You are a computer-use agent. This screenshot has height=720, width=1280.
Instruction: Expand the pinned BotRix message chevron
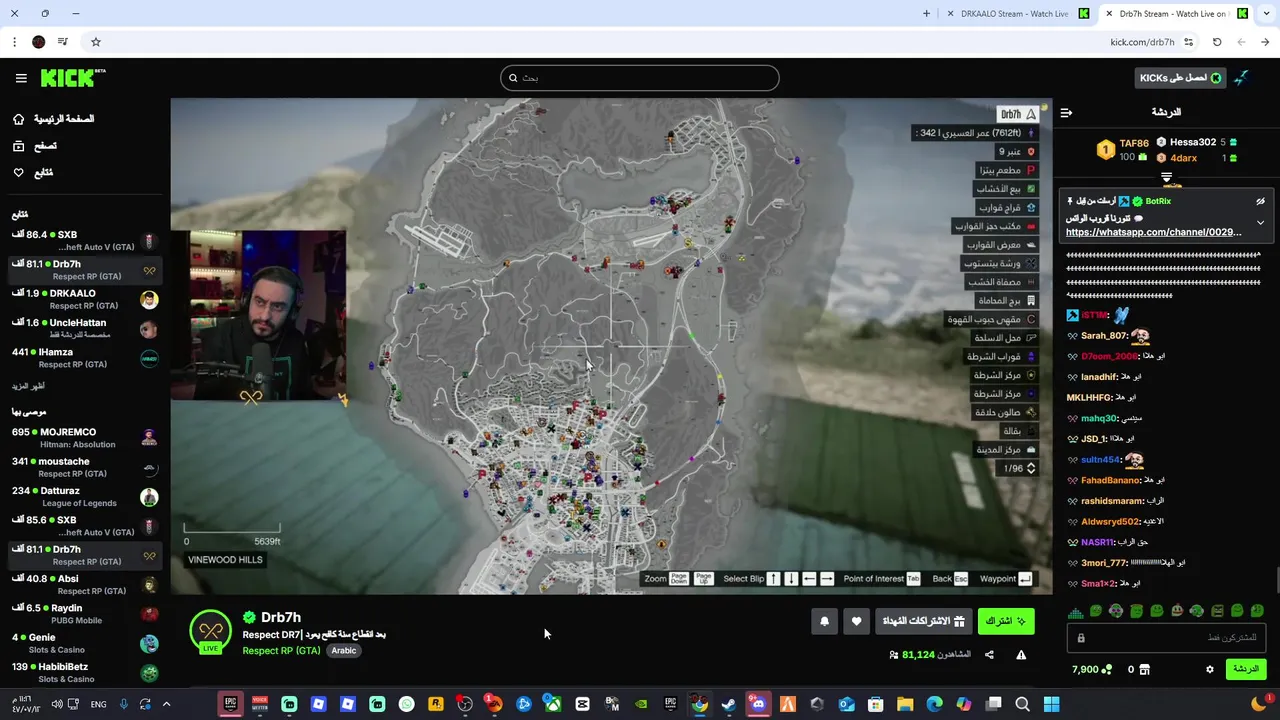pyautogui.click(x=1260, y=222)
